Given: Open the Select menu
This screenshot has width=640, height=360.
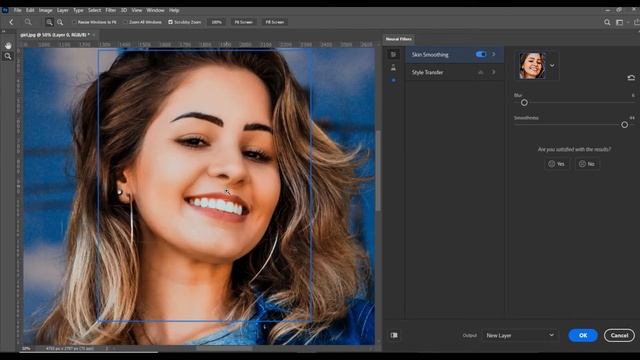Looking at the screenshot, I should [94, 10].
